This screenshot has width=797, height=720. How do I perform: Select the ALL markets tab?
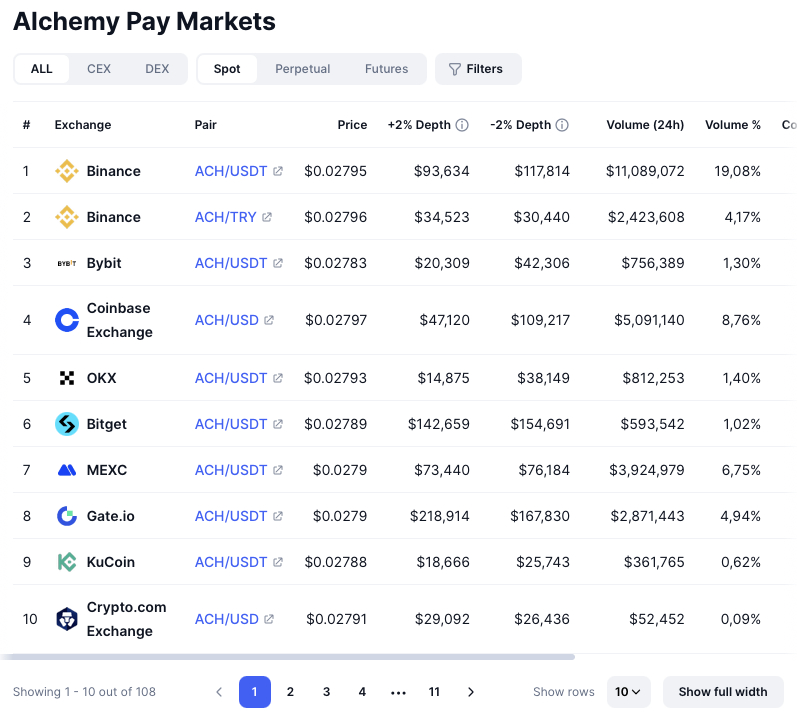[x=42, y=69]
